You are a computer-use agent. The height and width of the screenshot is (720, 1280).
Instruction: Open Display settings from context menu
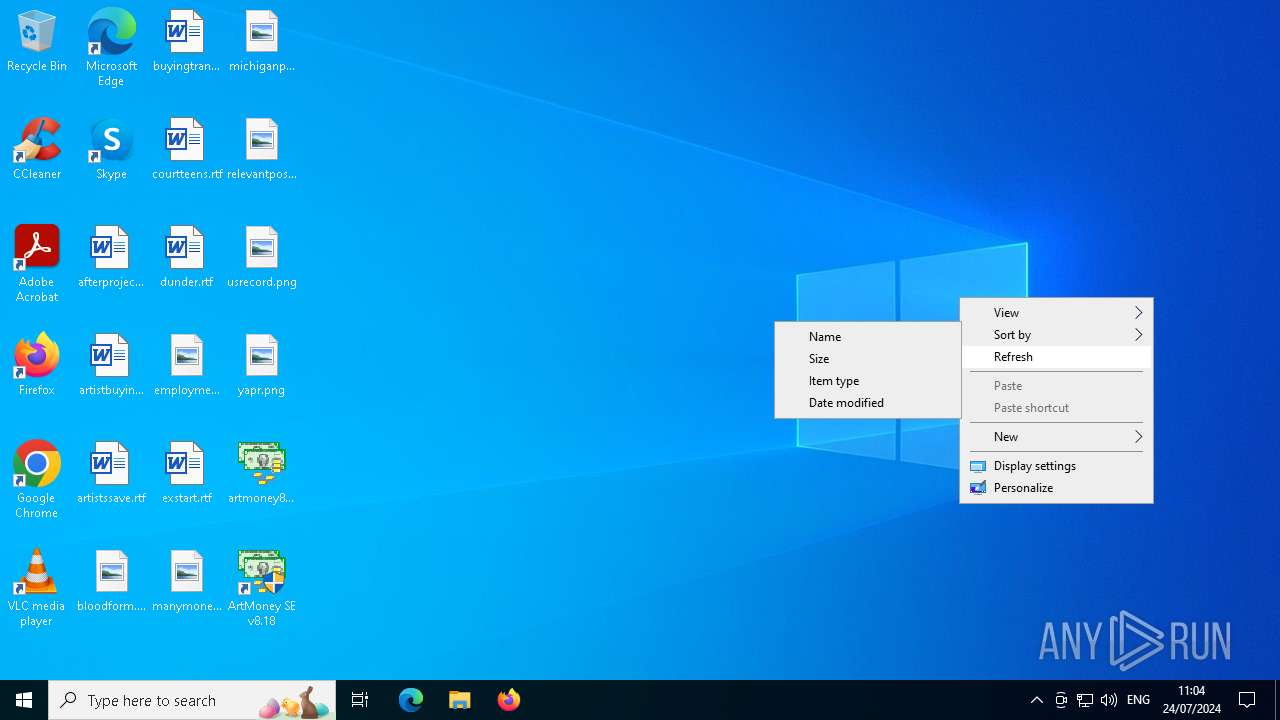pos(1056,466)
